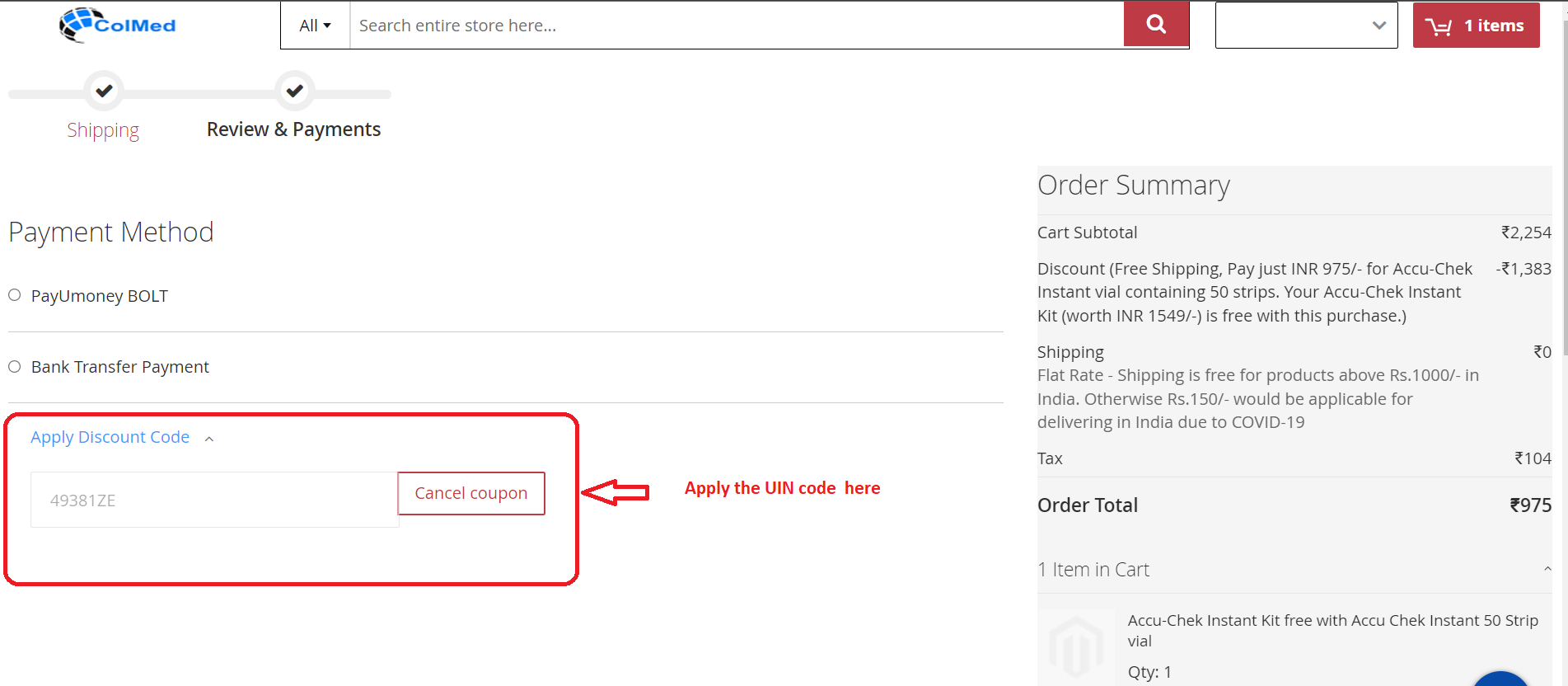This screenshot has height=686, width=1568.
Task: Select the Review & Payments step label
Action: point(293,129)
